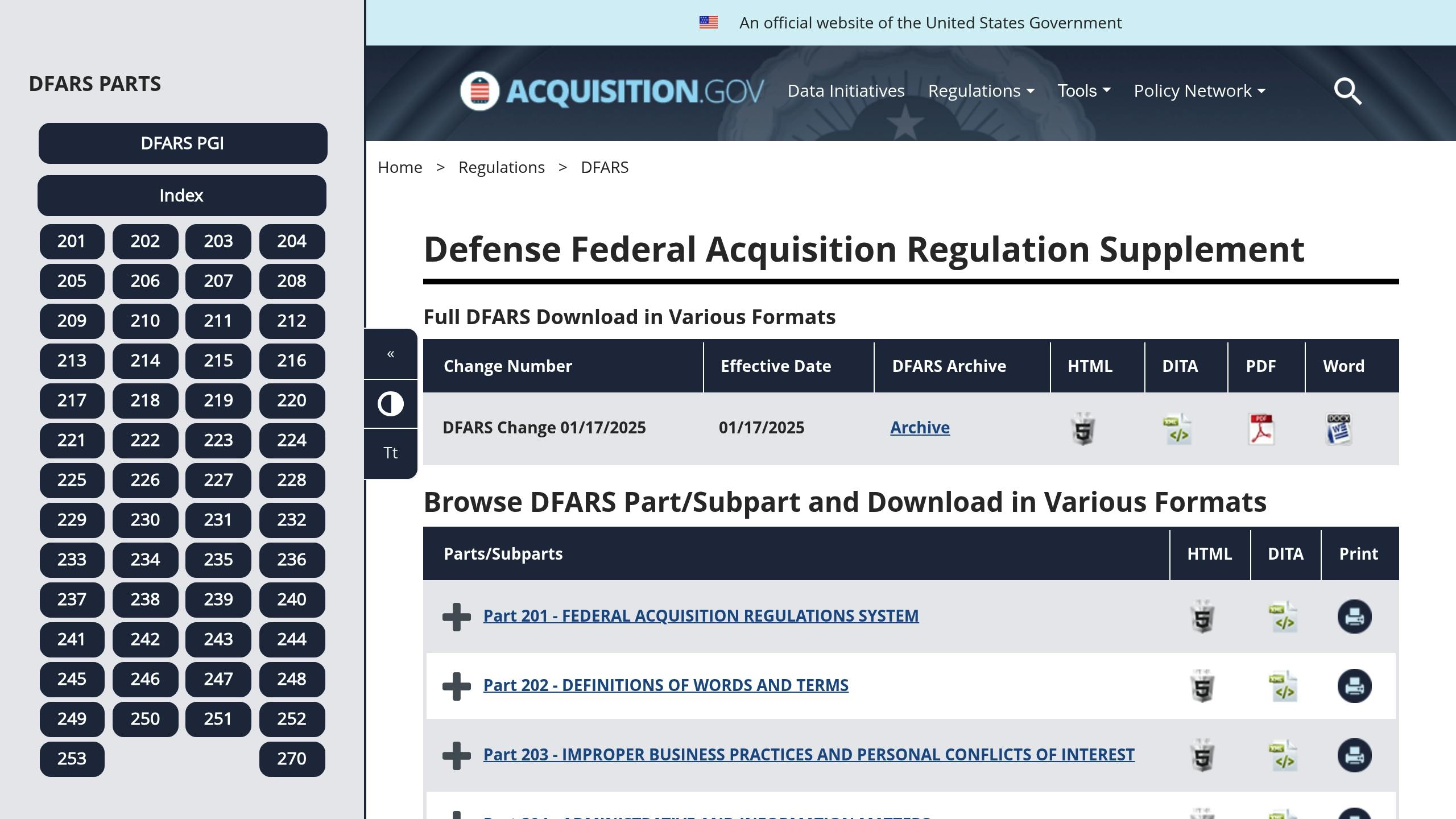
Task: Go to DFARS part 225 in sidebar
Action: (x=72, y=481)
